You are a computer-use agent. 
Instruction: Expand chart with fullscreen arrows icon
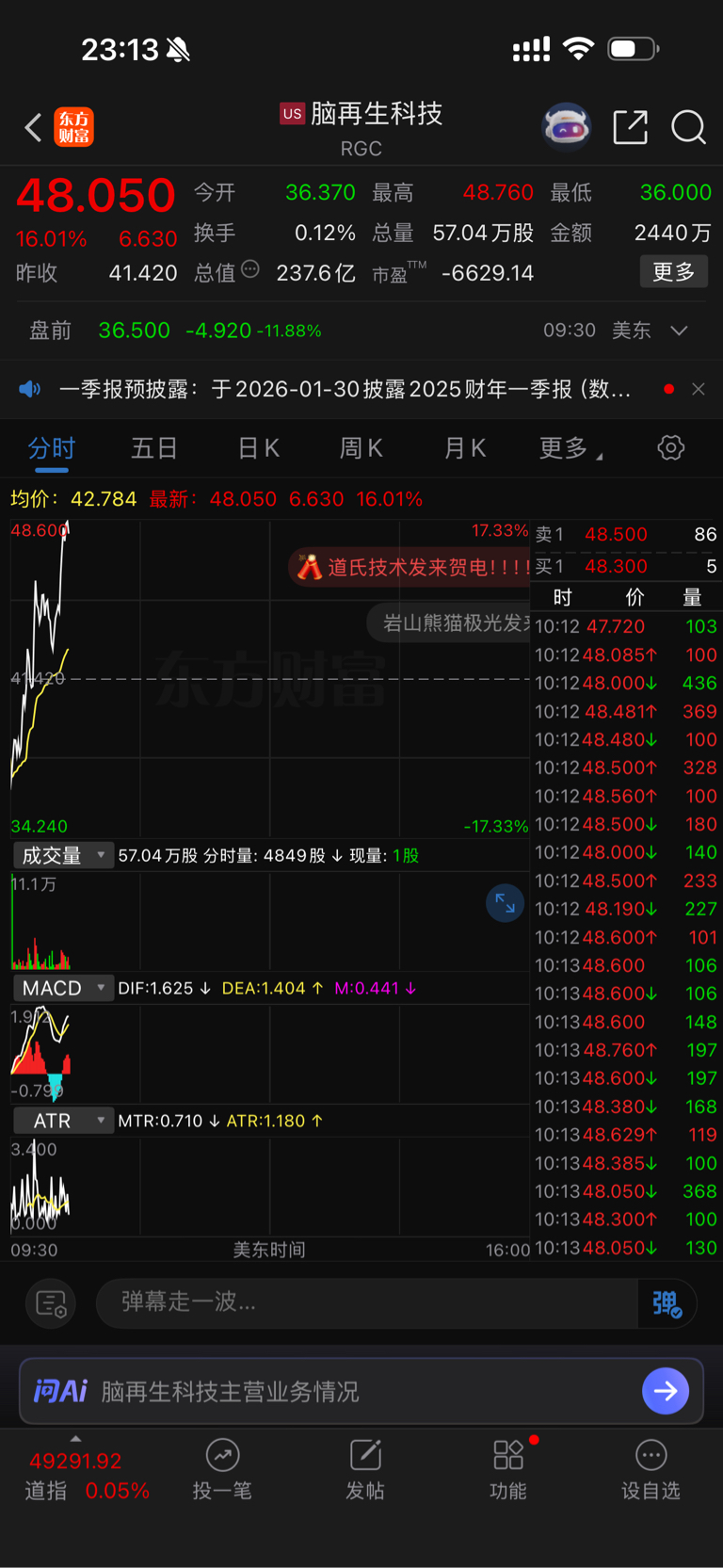coord(505,903)
